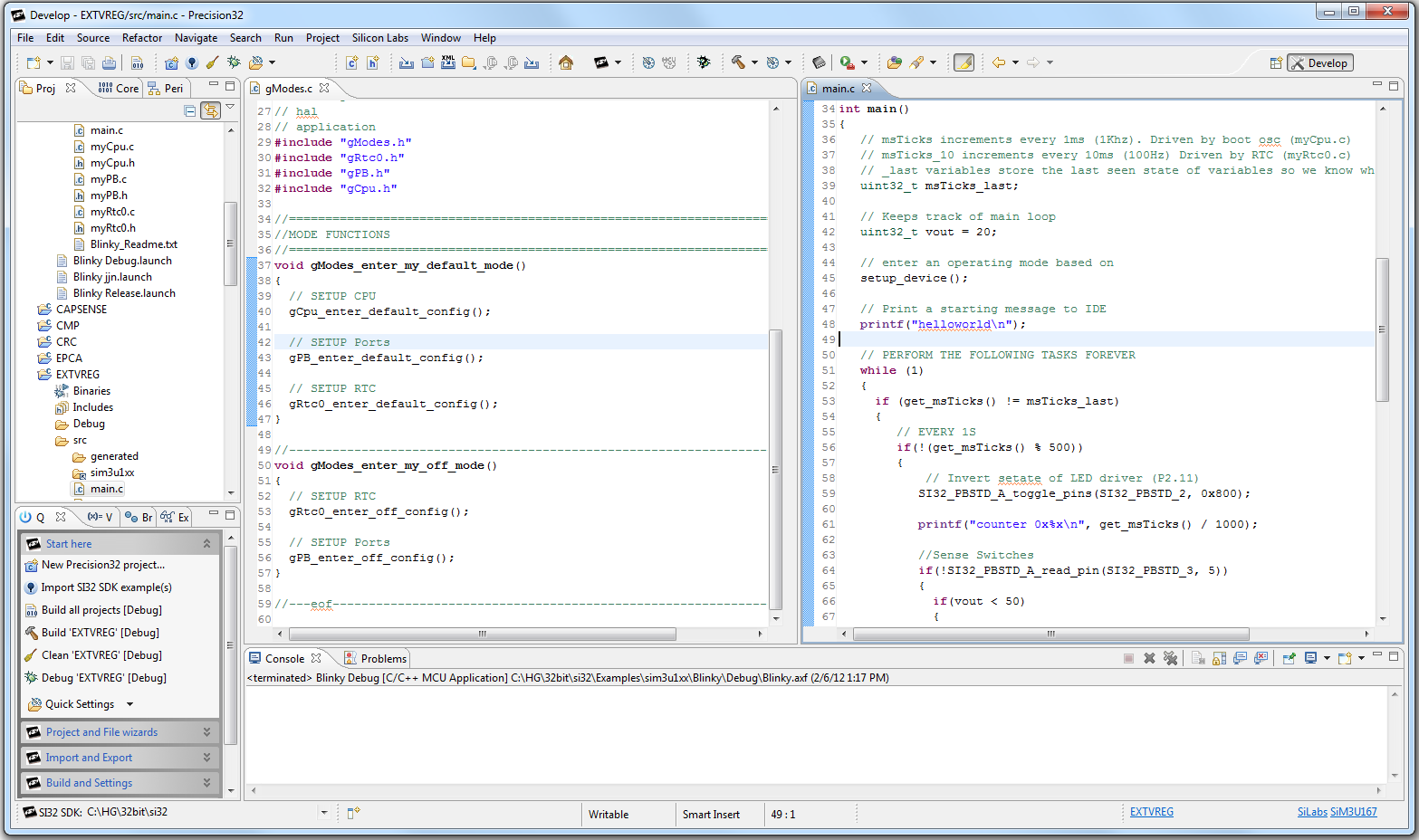
Task: Open the SI32 SDK path dropdown
Action: pos(324,812)
